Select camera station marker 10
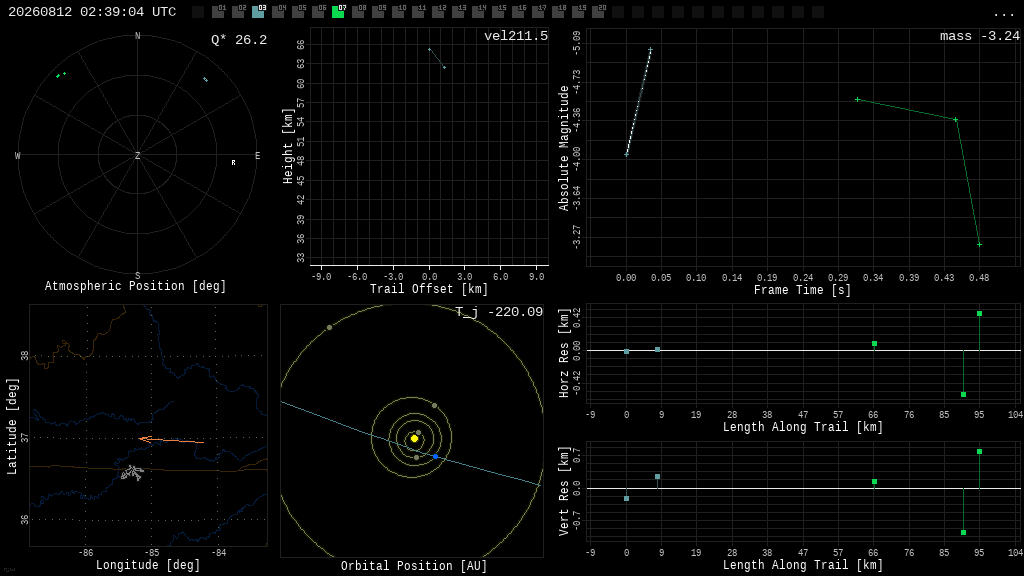Screen dimensions: 1024x576 tap(398, 11)
